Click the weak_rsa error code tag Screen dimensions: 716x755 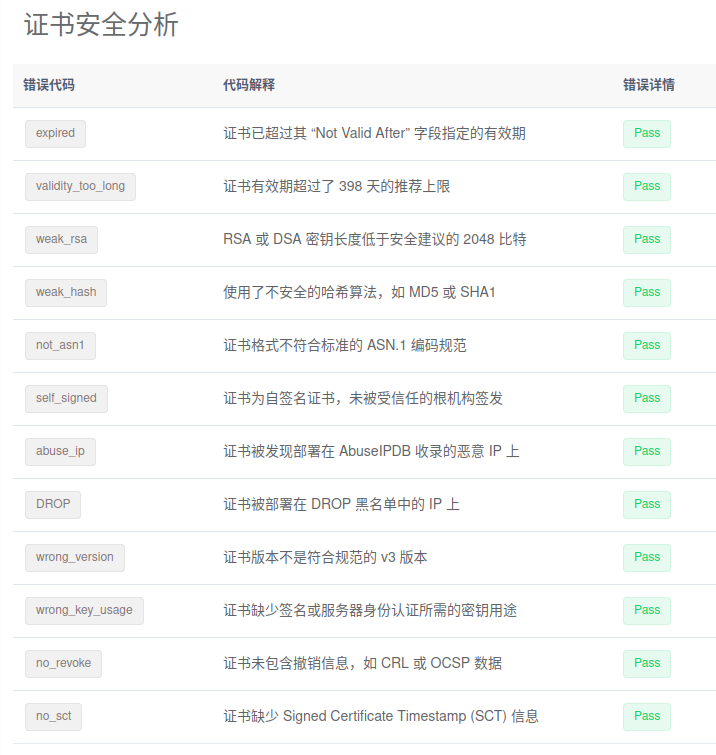point(61,239)
